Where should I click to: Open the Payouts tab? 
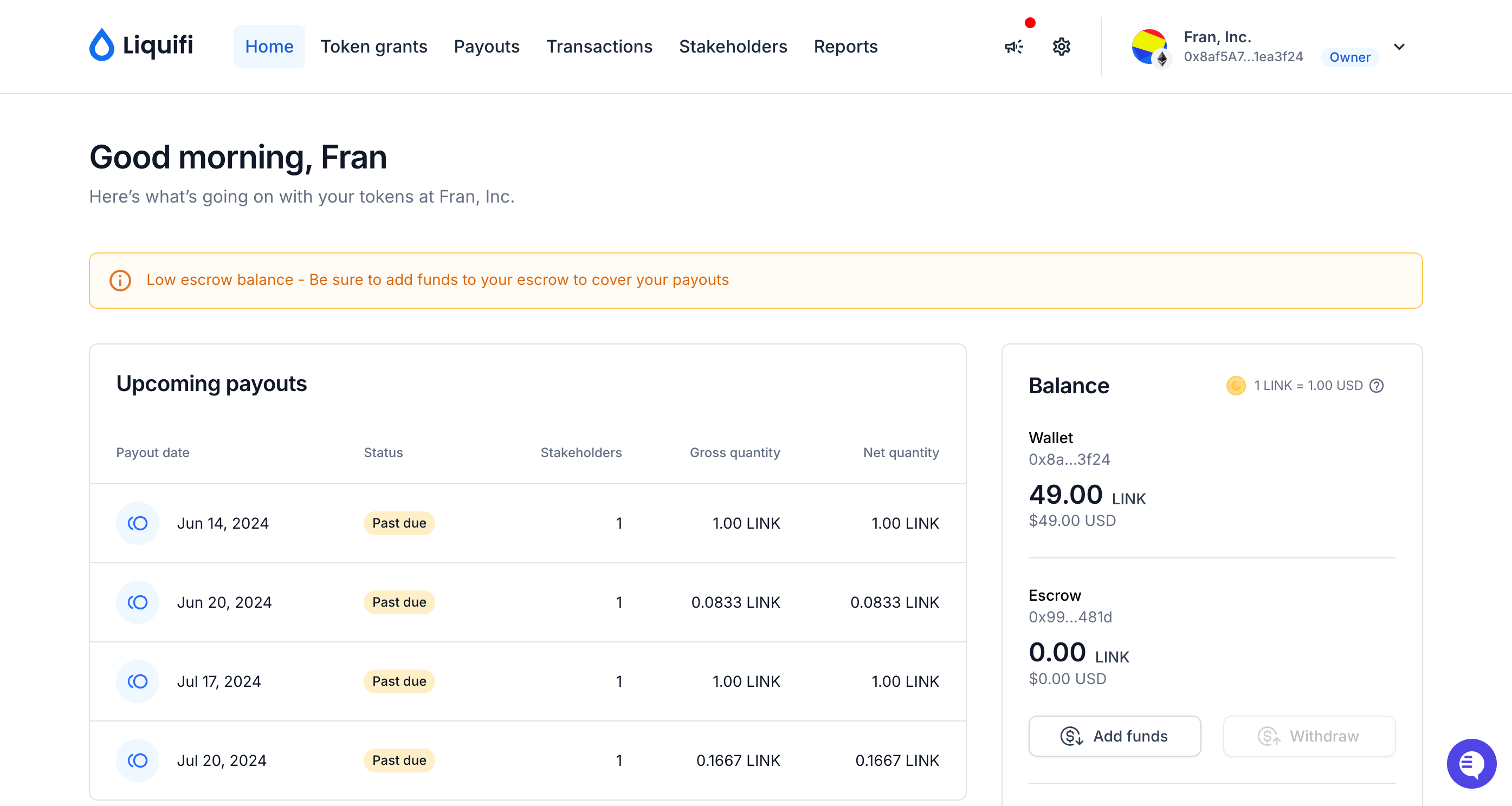pyautogui.click(x=487, y=47)
